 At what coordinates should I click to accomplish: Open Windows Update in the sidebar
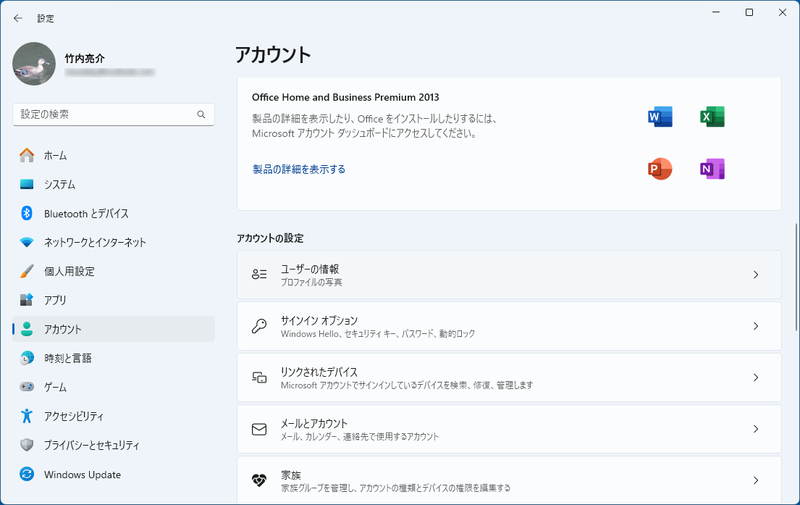[113, 474]
